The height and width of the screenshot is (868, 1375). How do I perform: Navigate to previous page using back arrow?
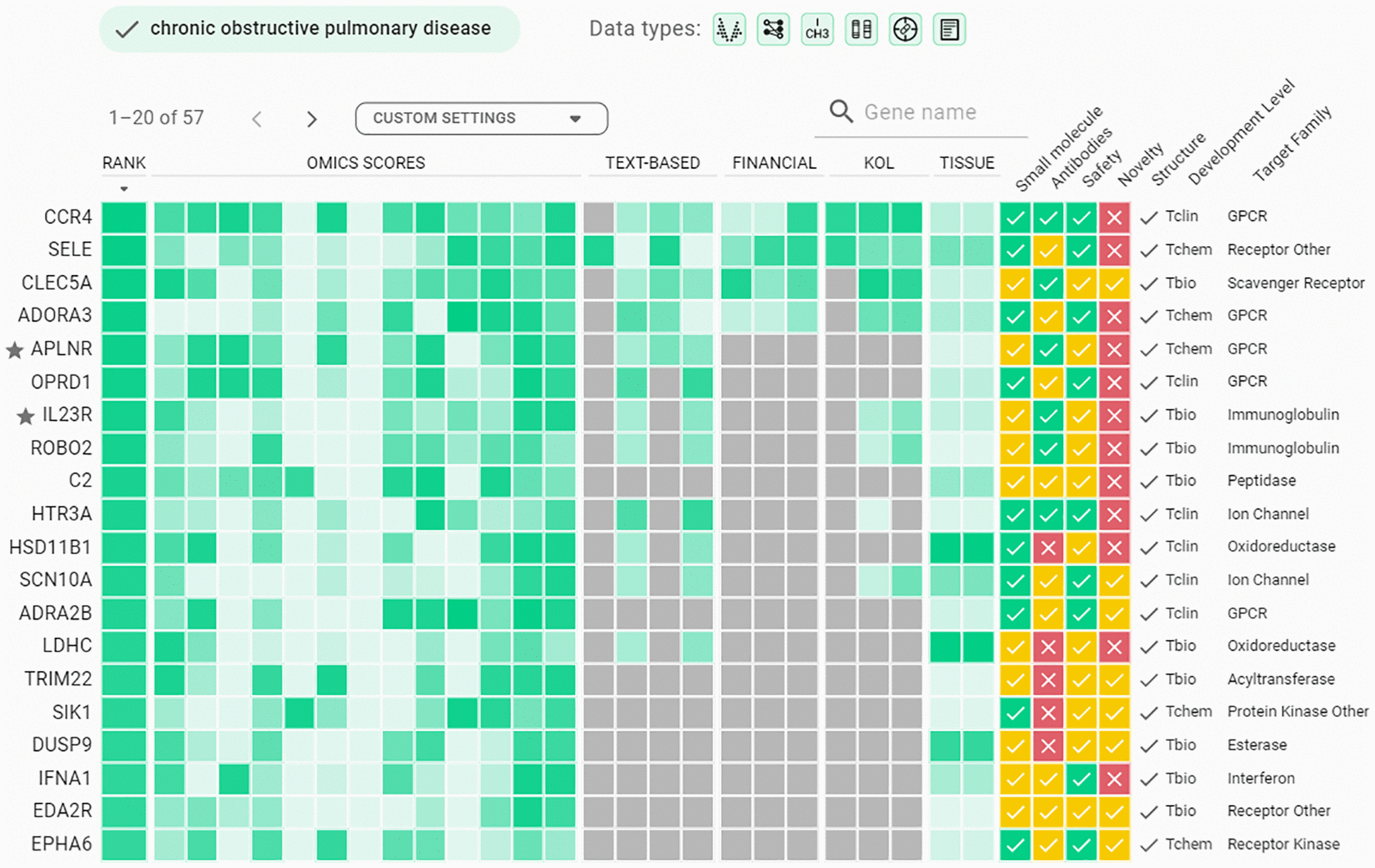[258, 118]
